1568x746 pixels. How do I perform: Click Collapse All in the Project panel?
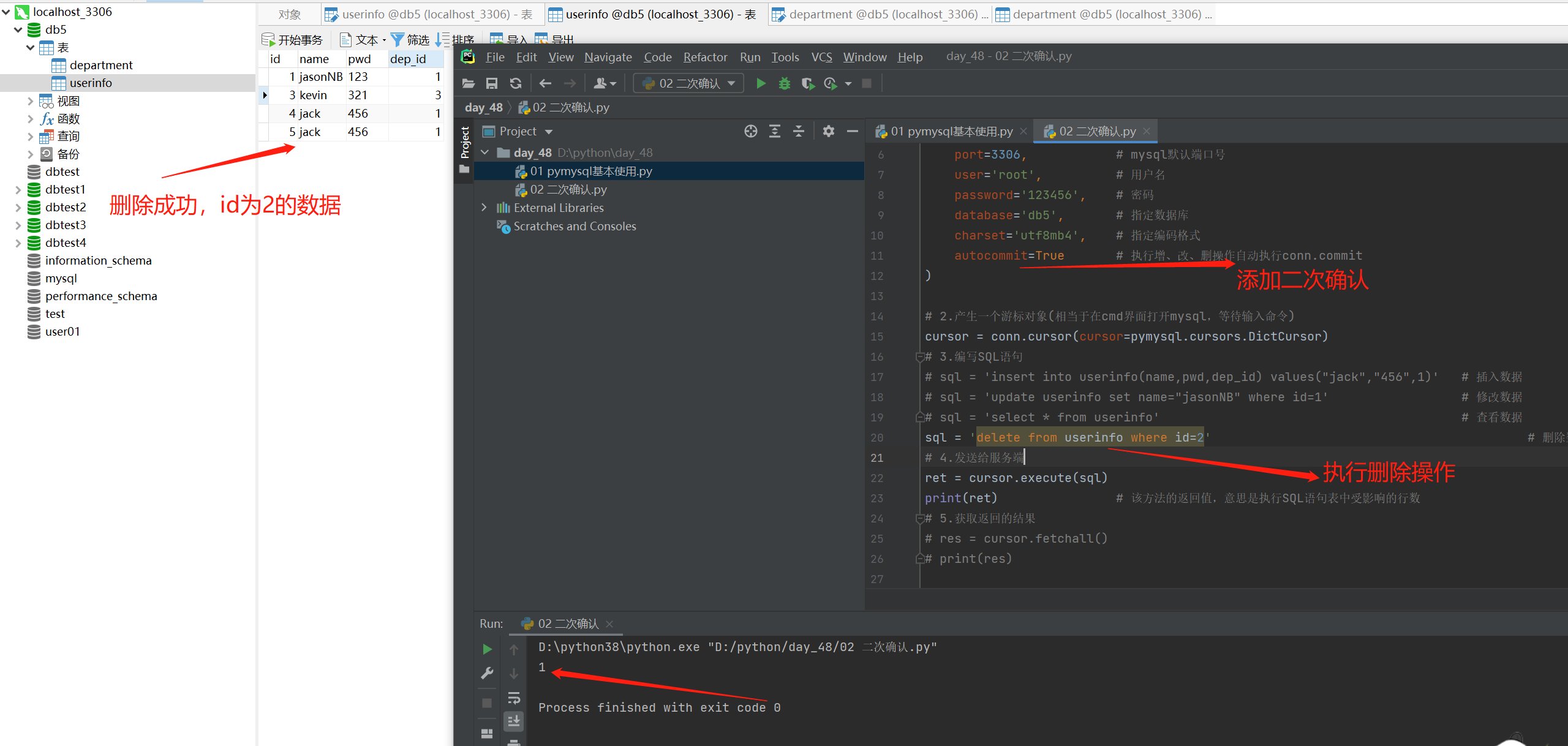coord(799,131)
